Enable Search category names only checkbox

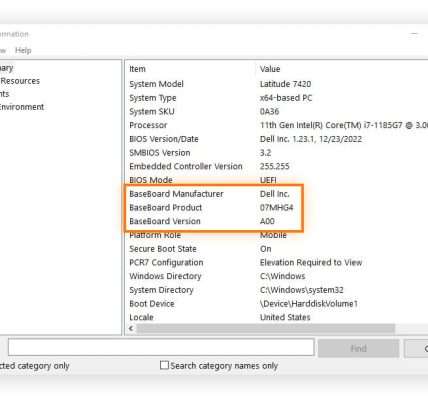coord(164,365)
